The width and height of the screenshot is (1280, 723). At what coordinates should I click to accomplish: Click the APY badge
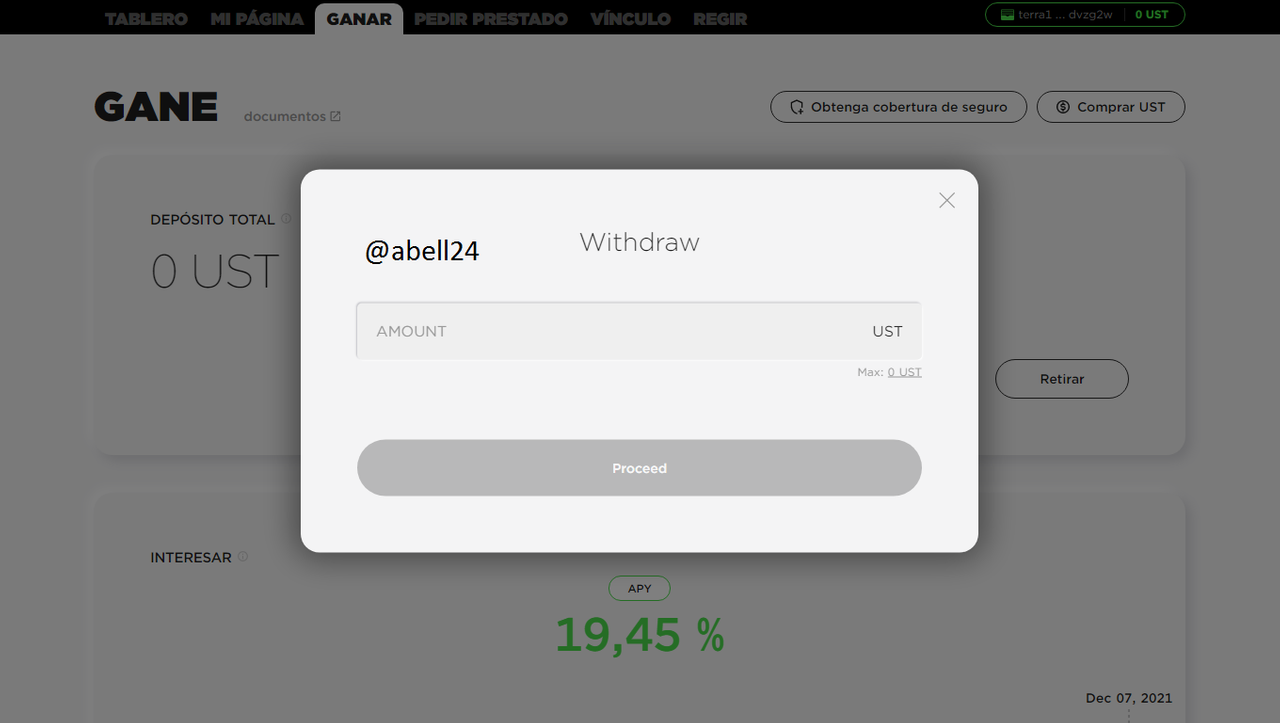(x=639, y=588)
